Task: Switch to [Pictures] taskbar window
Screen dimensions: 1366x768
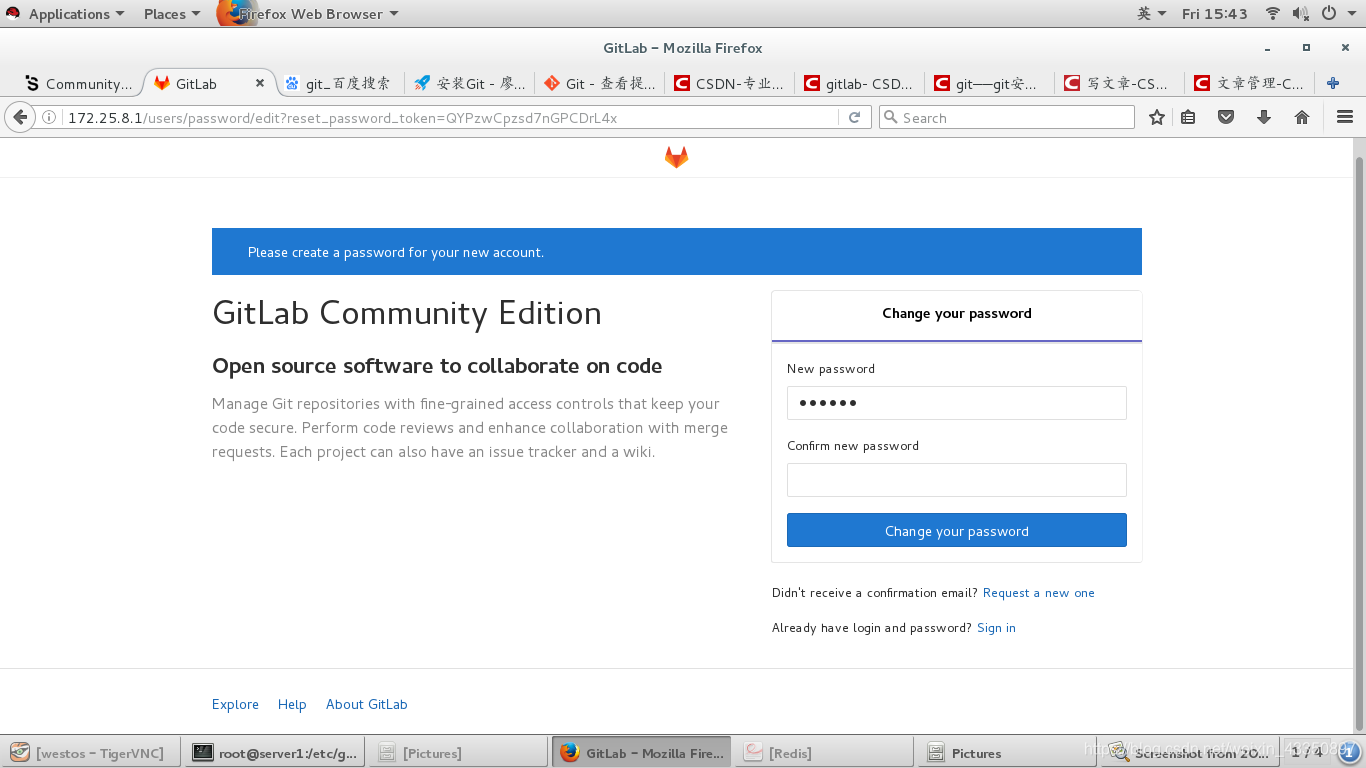Action: click(x=459, y=753)
